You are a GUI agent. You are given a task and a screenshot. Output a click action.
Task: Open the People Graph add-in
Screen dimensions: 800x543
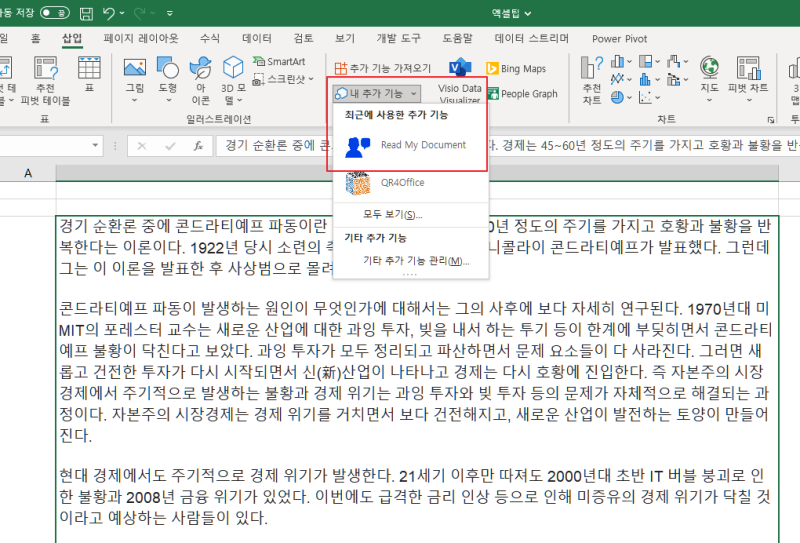click(522, 93)
